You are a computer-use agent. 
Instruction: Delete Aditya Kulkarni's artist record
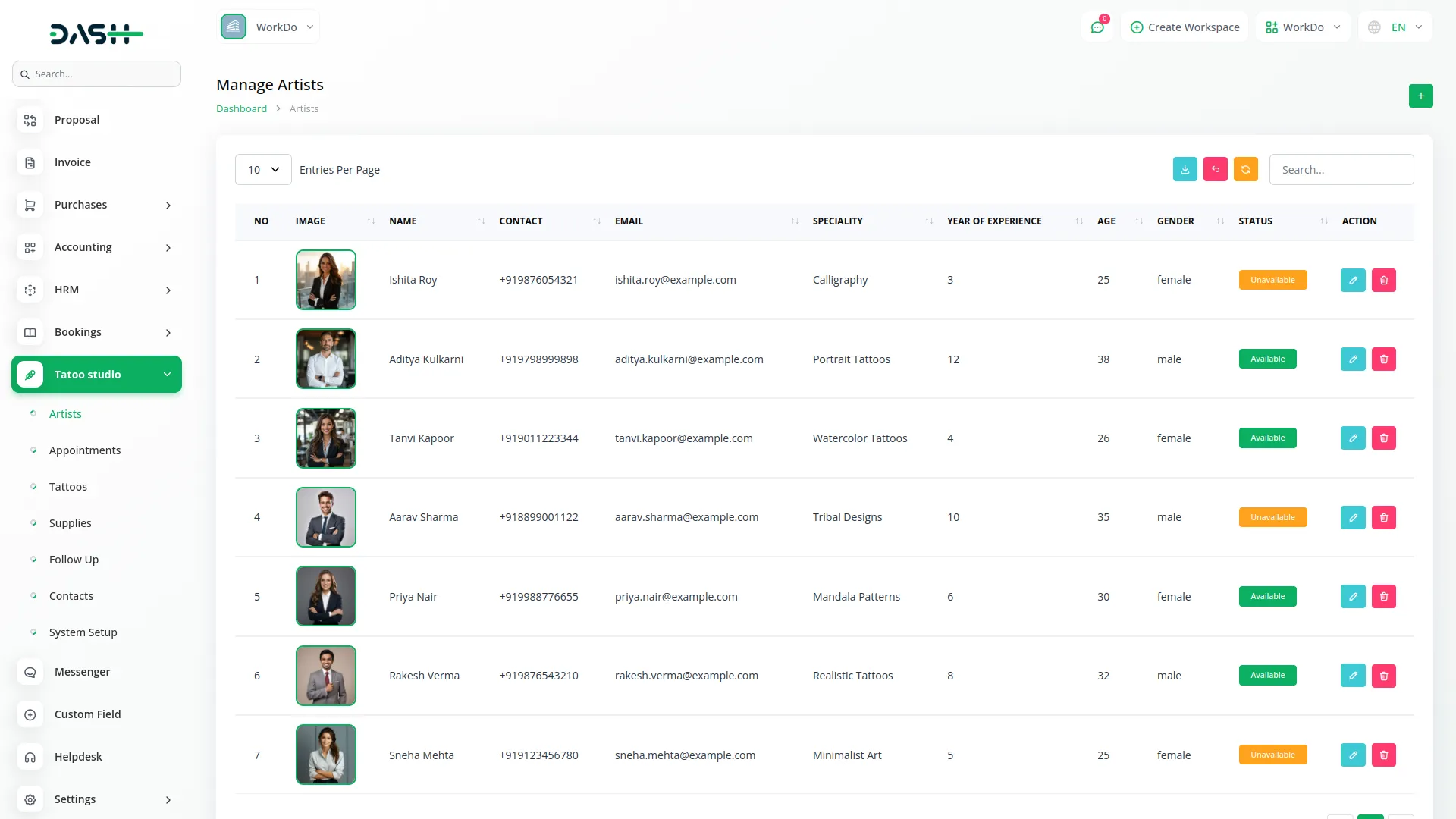(1383, 359)
